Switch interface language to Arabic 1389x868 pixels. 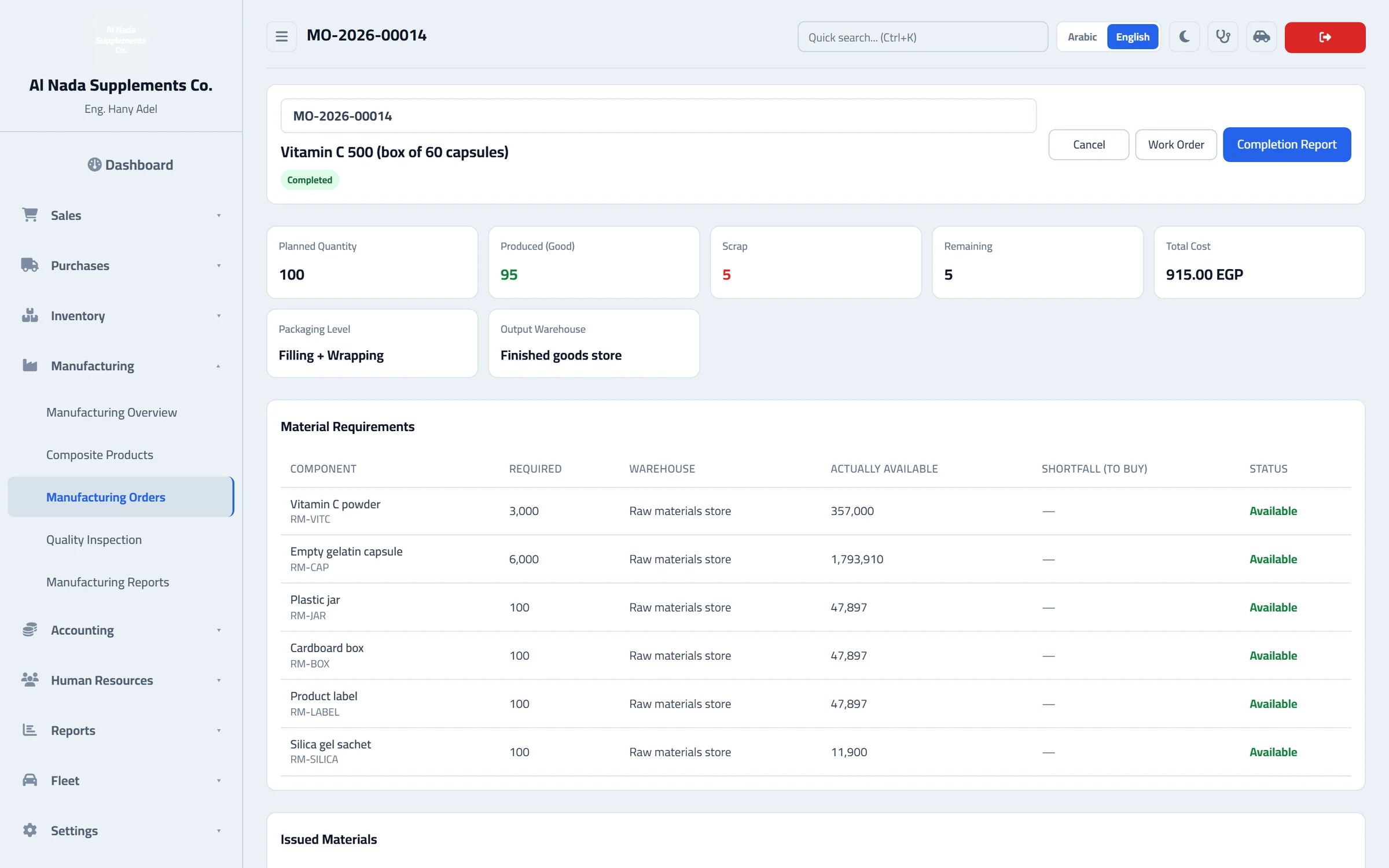pyautogui.click(x=1082, y=37)
